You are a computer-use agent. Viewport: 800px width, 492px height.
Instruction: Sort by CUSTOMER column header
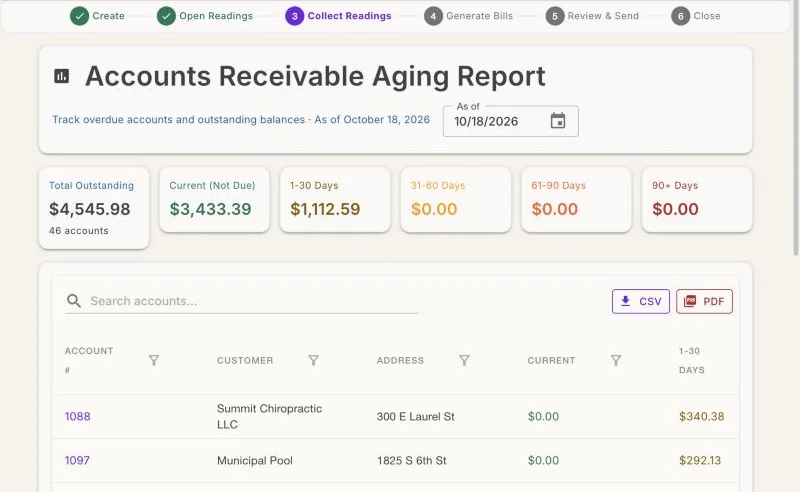(x=245, y=360)
